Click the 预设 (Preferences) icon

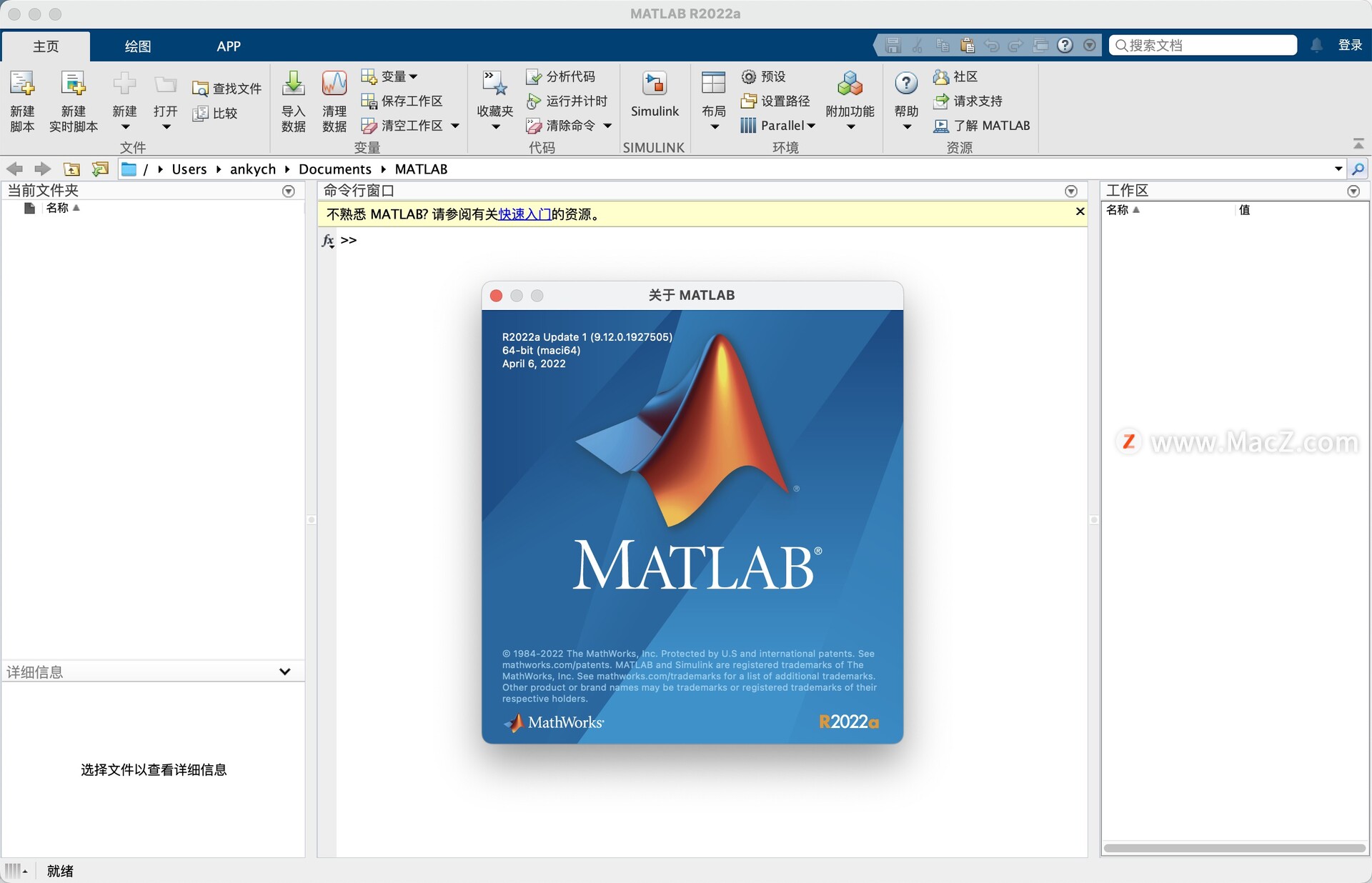pos(762,78)
